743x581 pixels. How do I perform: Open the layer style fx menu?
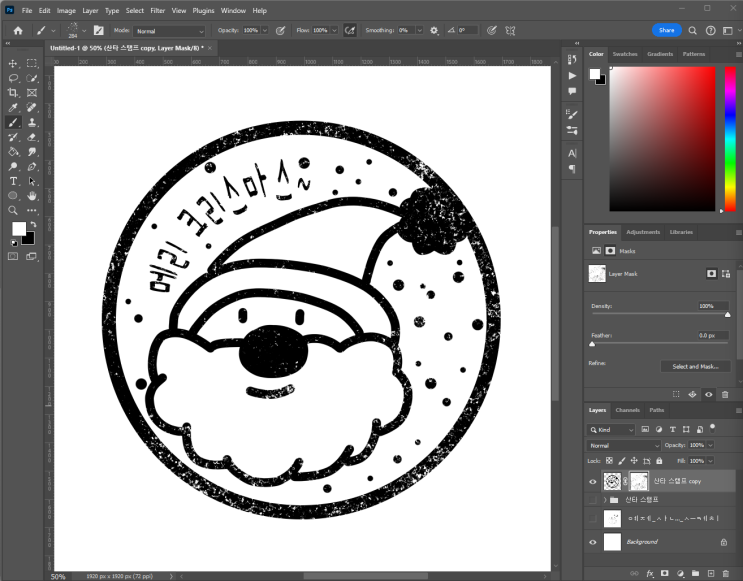(649, 574)
